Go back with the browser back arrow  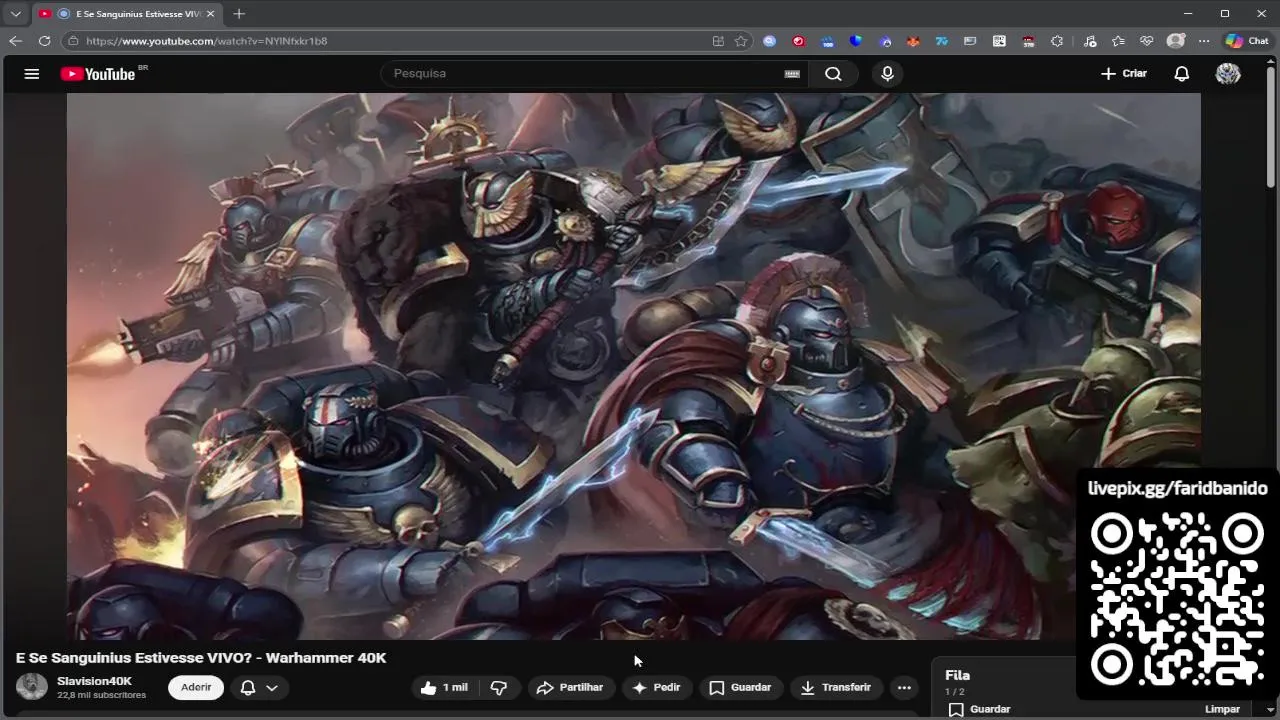click(x=15, y=41)
